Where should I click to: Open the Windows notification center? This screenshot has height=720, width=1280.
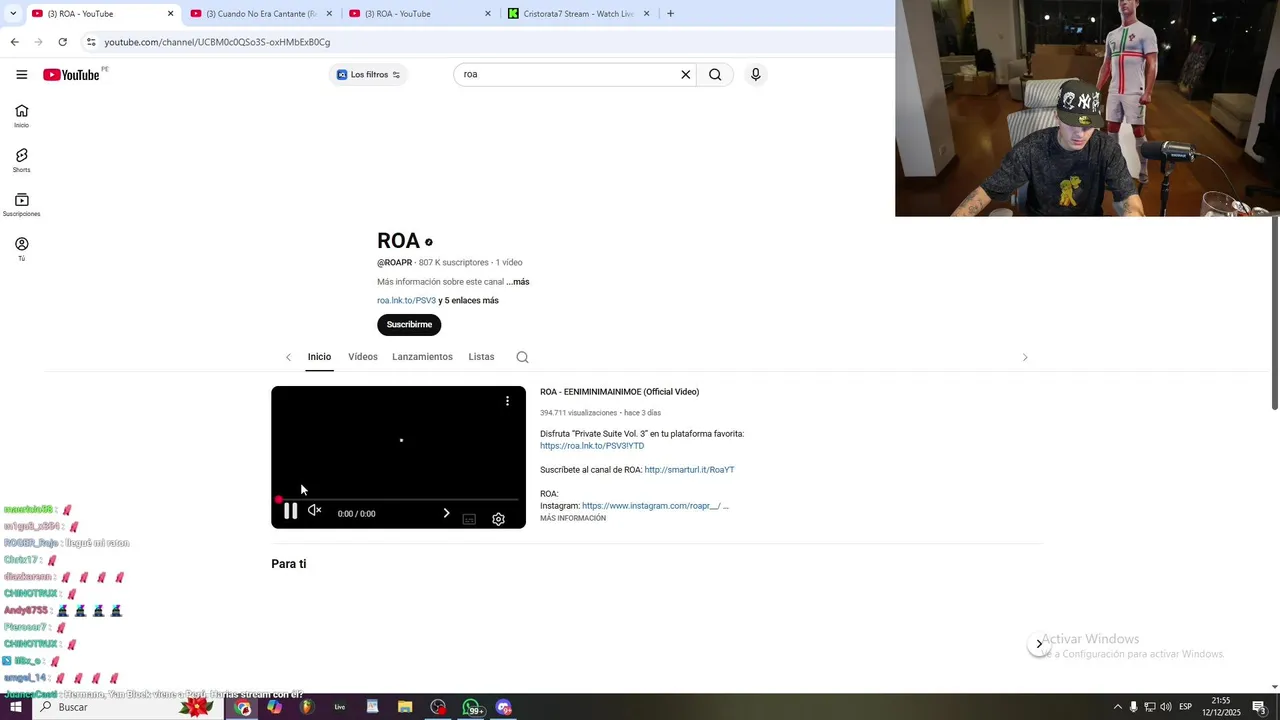[x=1259, y=707]
